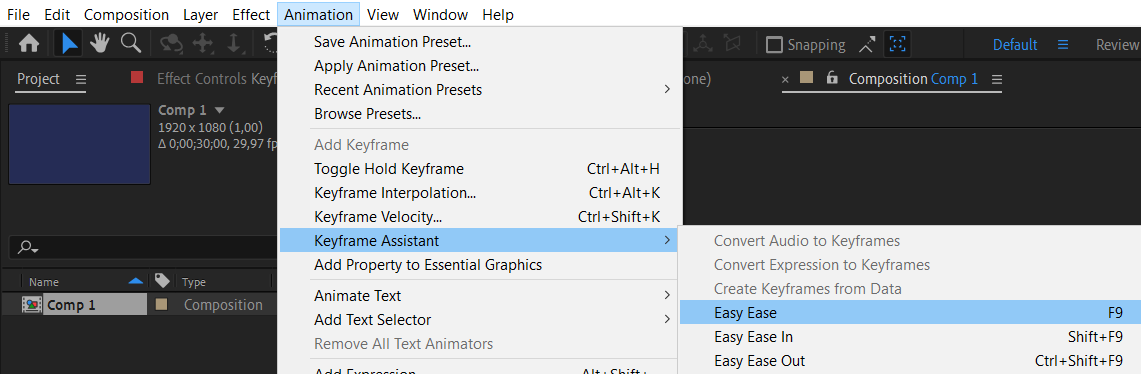Expand the Comp 1 thumbnail dropdown arrow

click(219, 111)
